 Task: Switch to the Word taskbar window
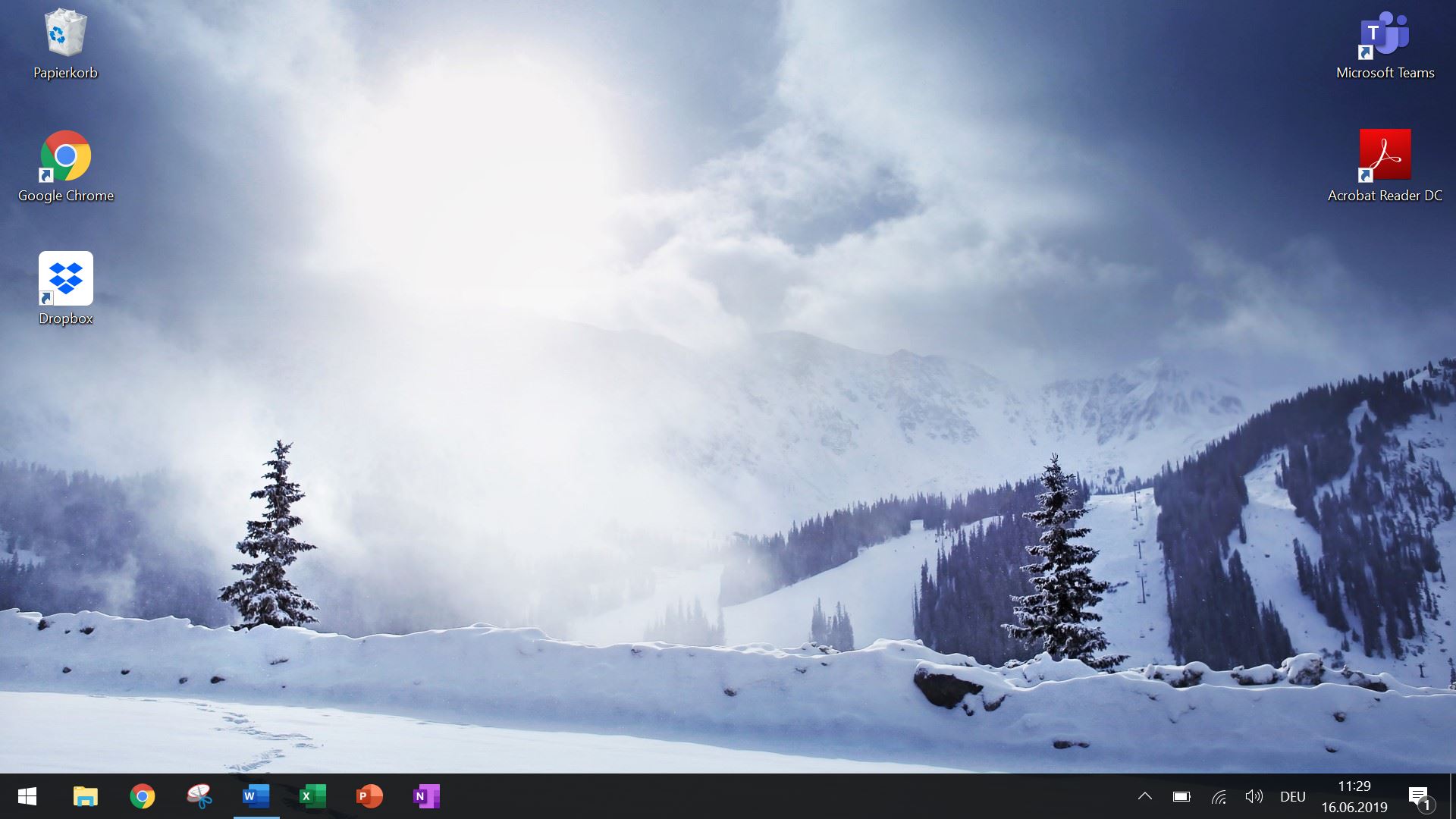pos(256,796)
